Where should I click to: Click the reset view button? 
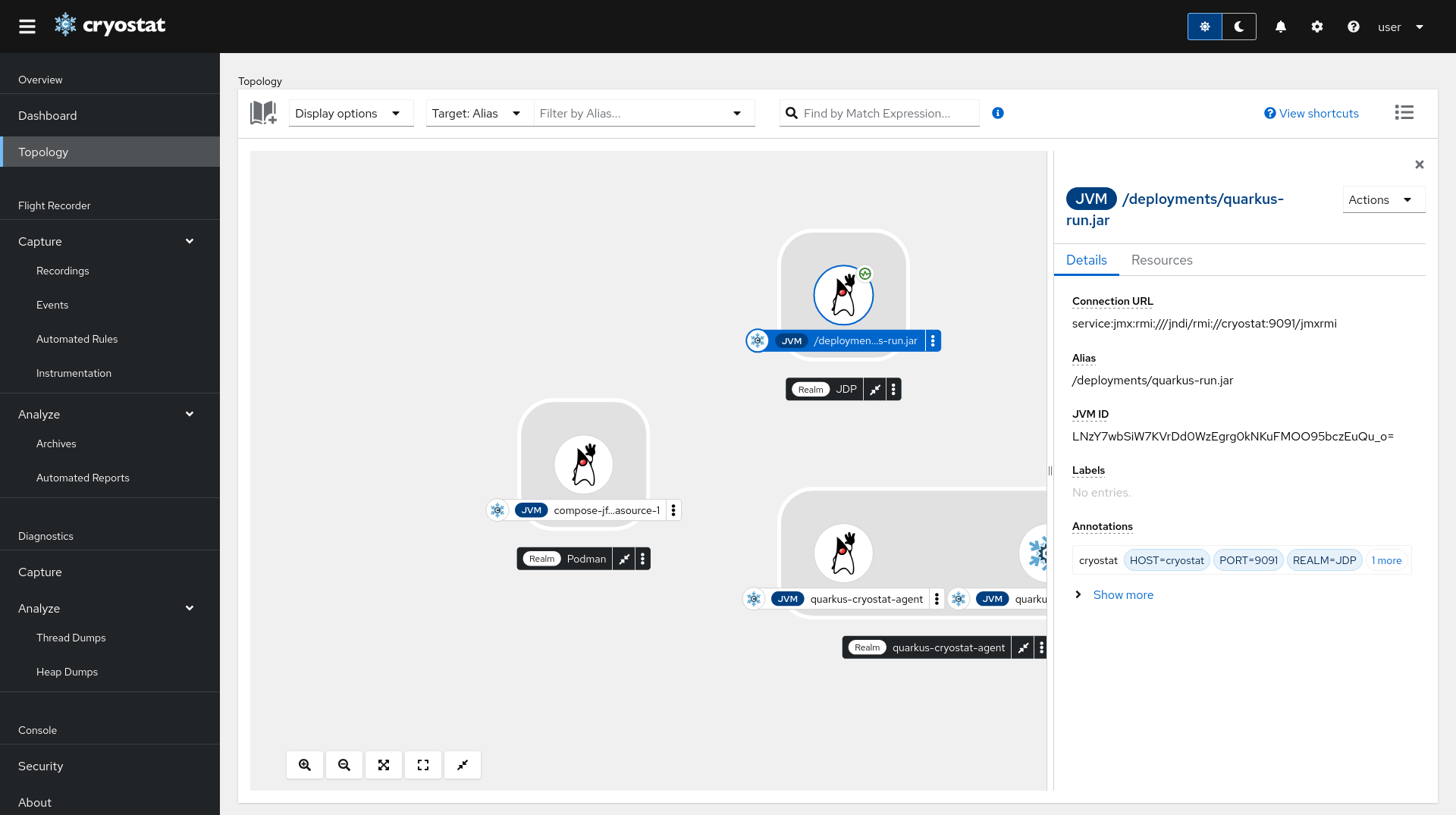(x=423, y=765)
